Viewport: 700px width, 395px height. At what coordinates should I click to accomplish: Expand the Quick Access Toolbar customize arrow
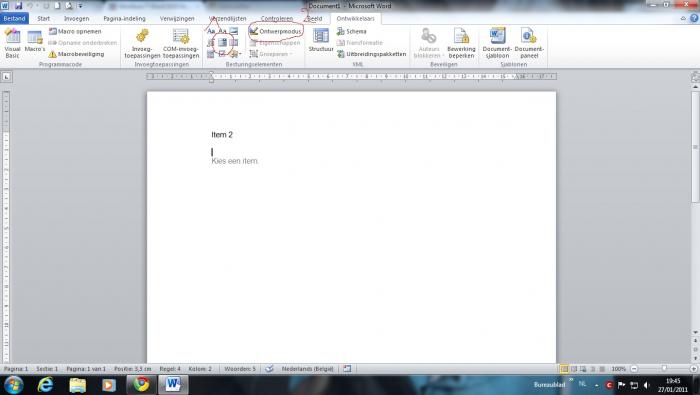[80, 6]
